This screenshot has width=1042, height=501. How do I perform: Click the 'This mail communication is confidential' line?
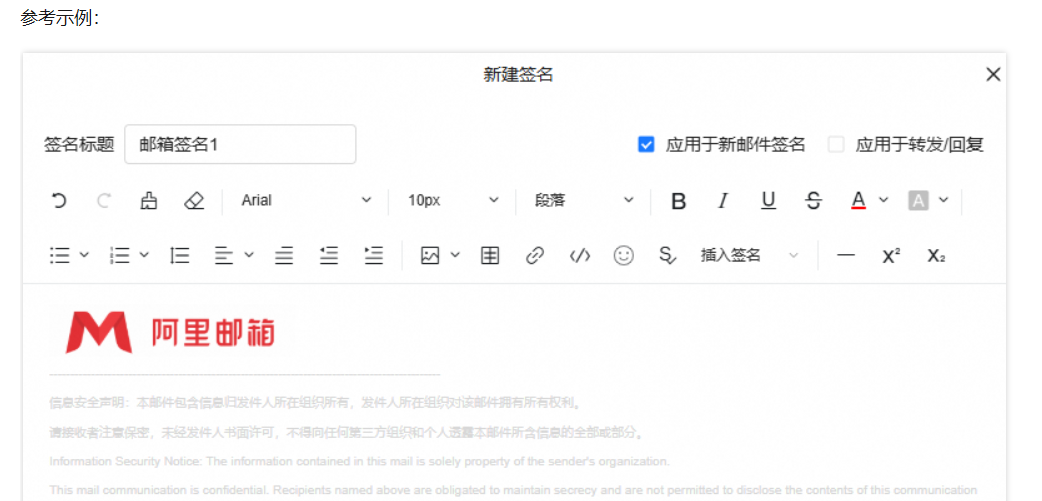coord(513,490)
